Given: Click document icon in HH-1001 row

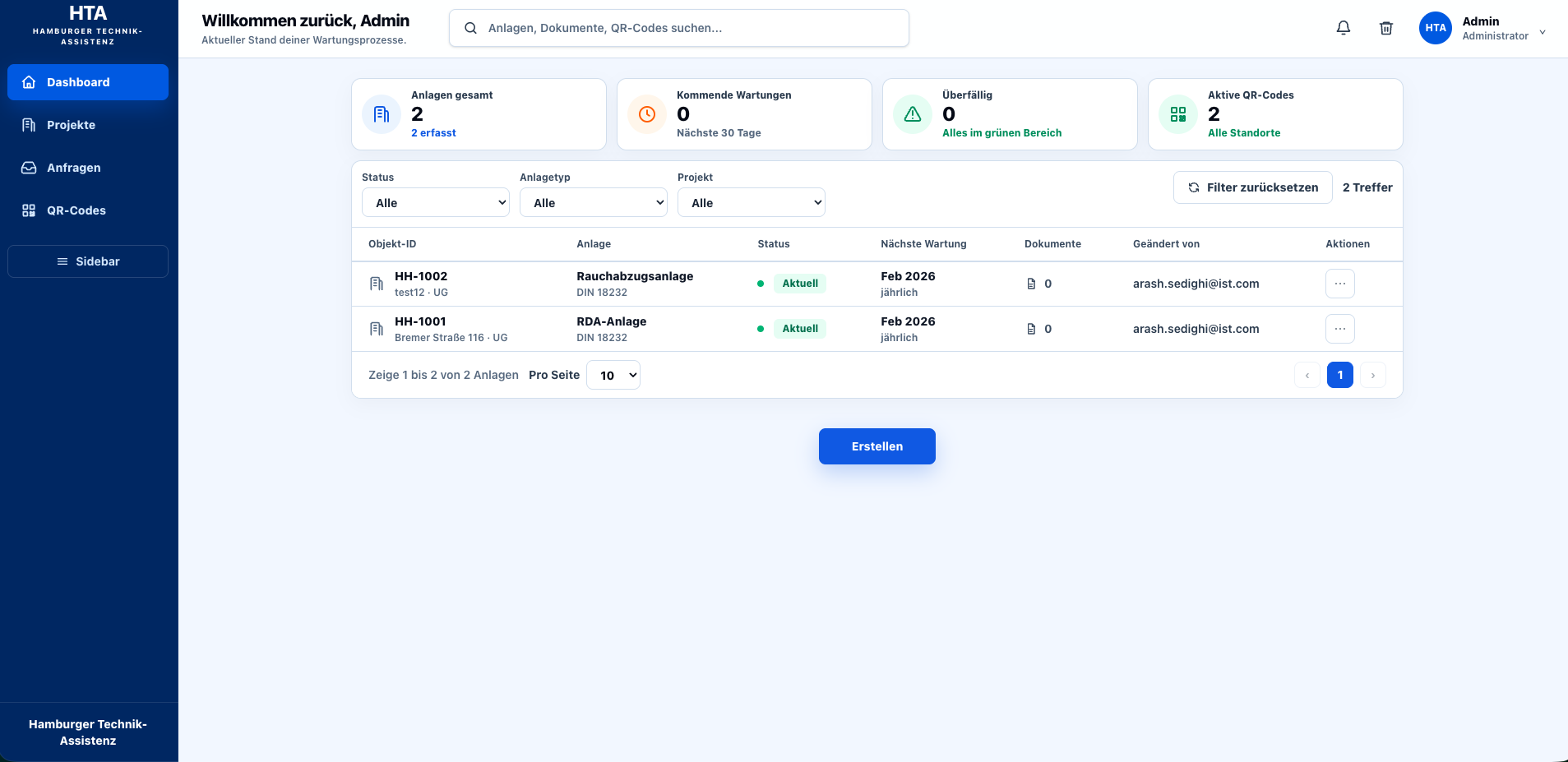Looking at the screenshot, I should click(x=1031, y=329).
